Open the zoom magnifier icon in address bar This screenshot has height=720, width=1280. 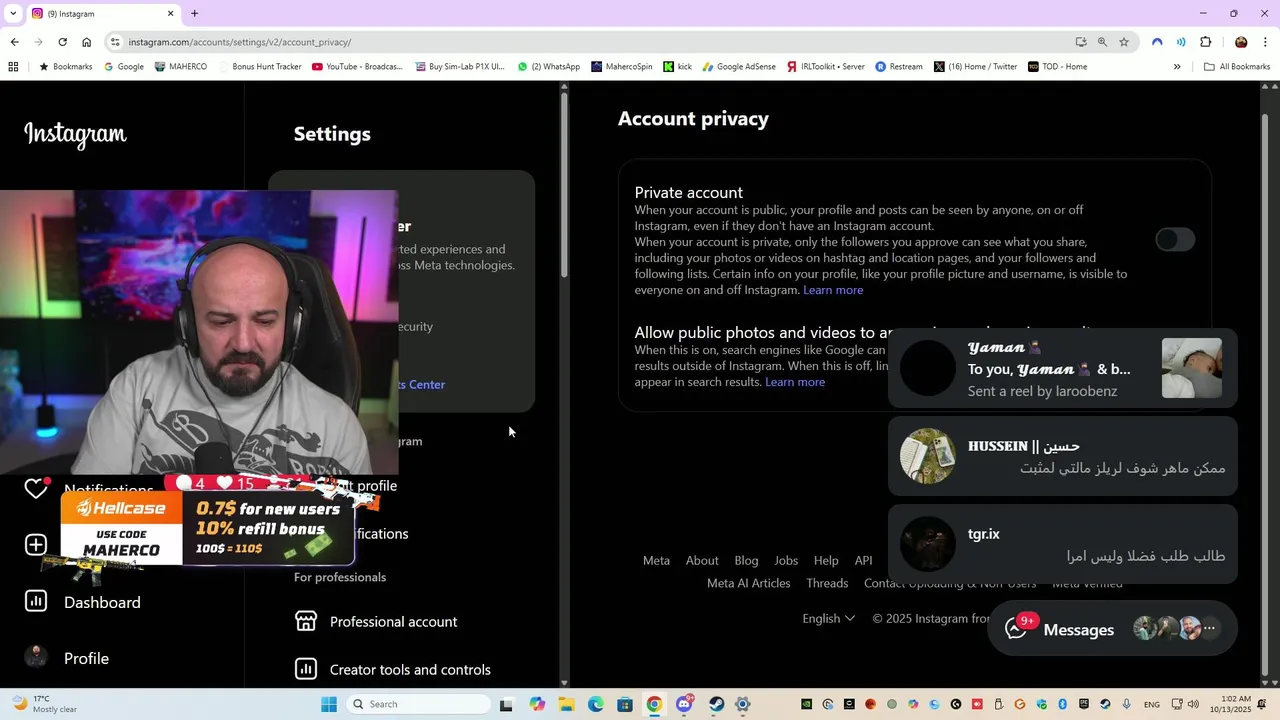(1102, 42)
